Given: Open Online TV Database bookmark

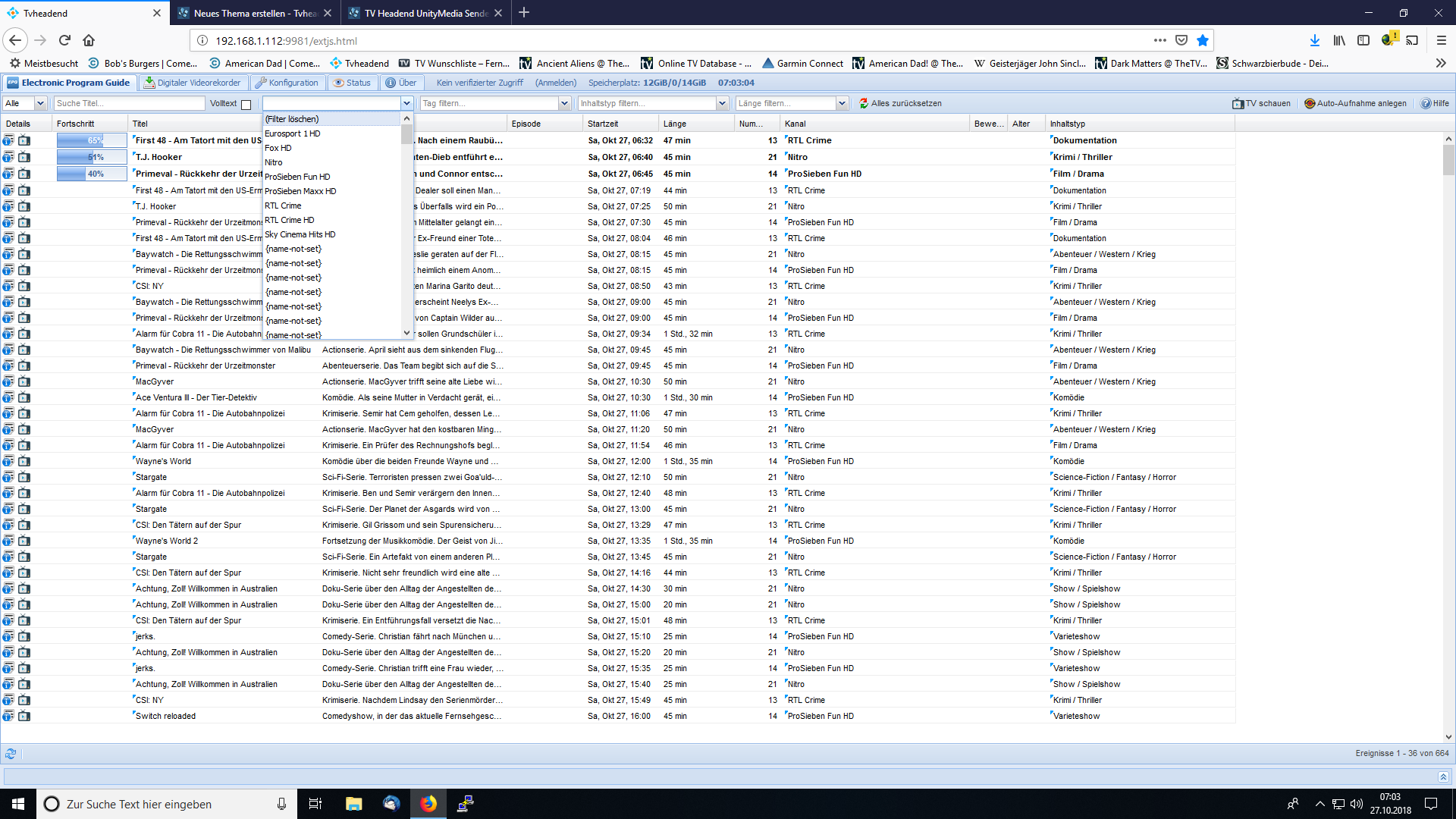Looking at the screenshot, I should 696,63.
